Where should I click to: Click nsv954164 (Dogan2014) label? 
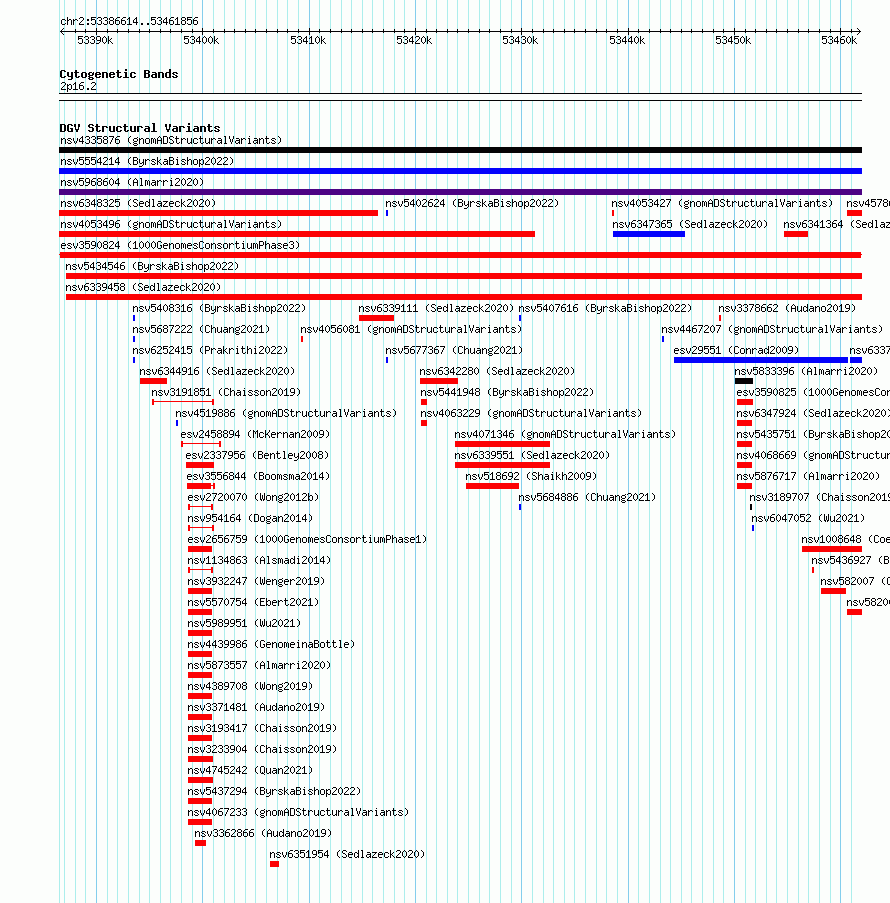tap(251, 519)
